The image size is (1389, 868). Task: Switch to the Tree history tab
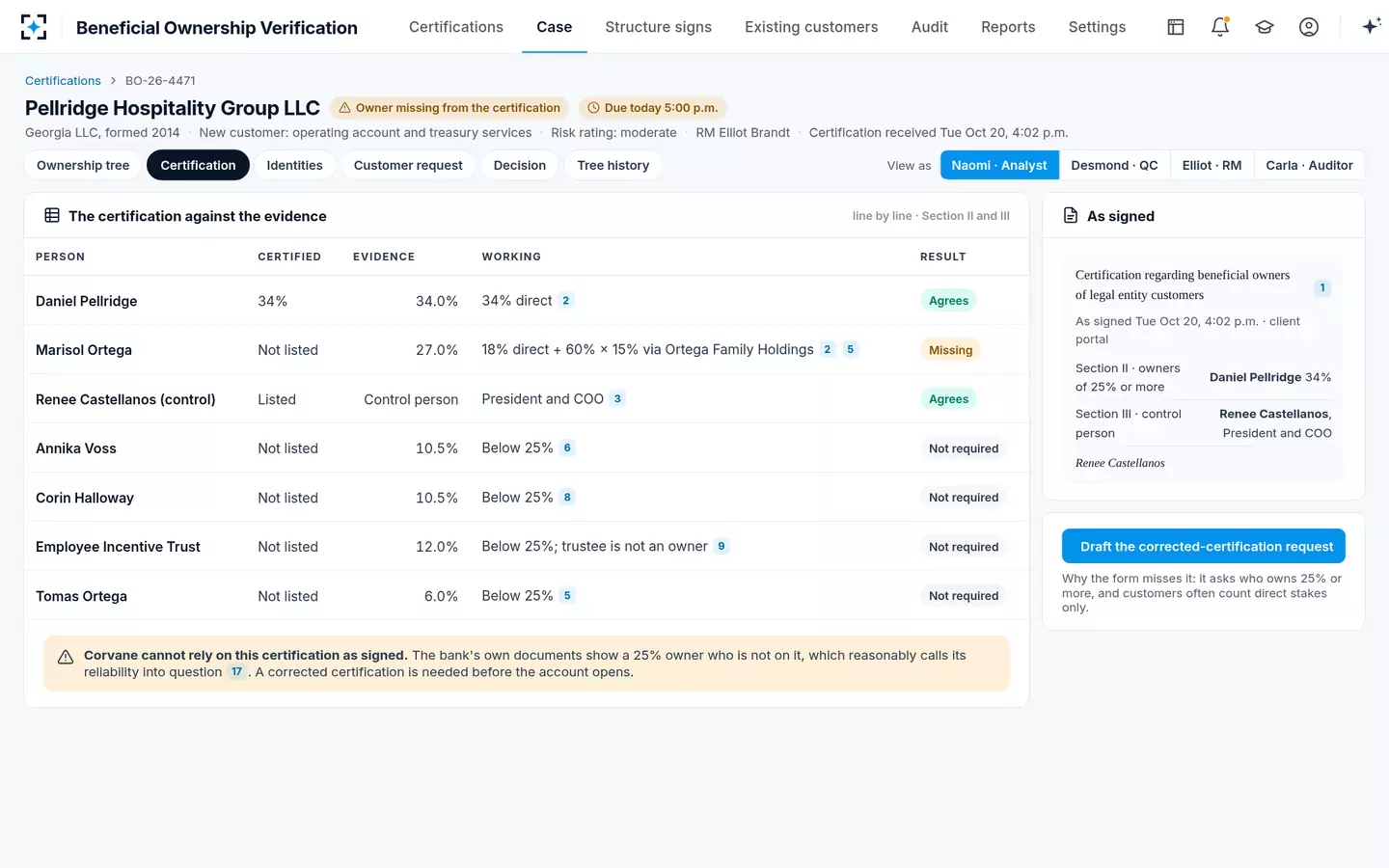tap(613, 165)
